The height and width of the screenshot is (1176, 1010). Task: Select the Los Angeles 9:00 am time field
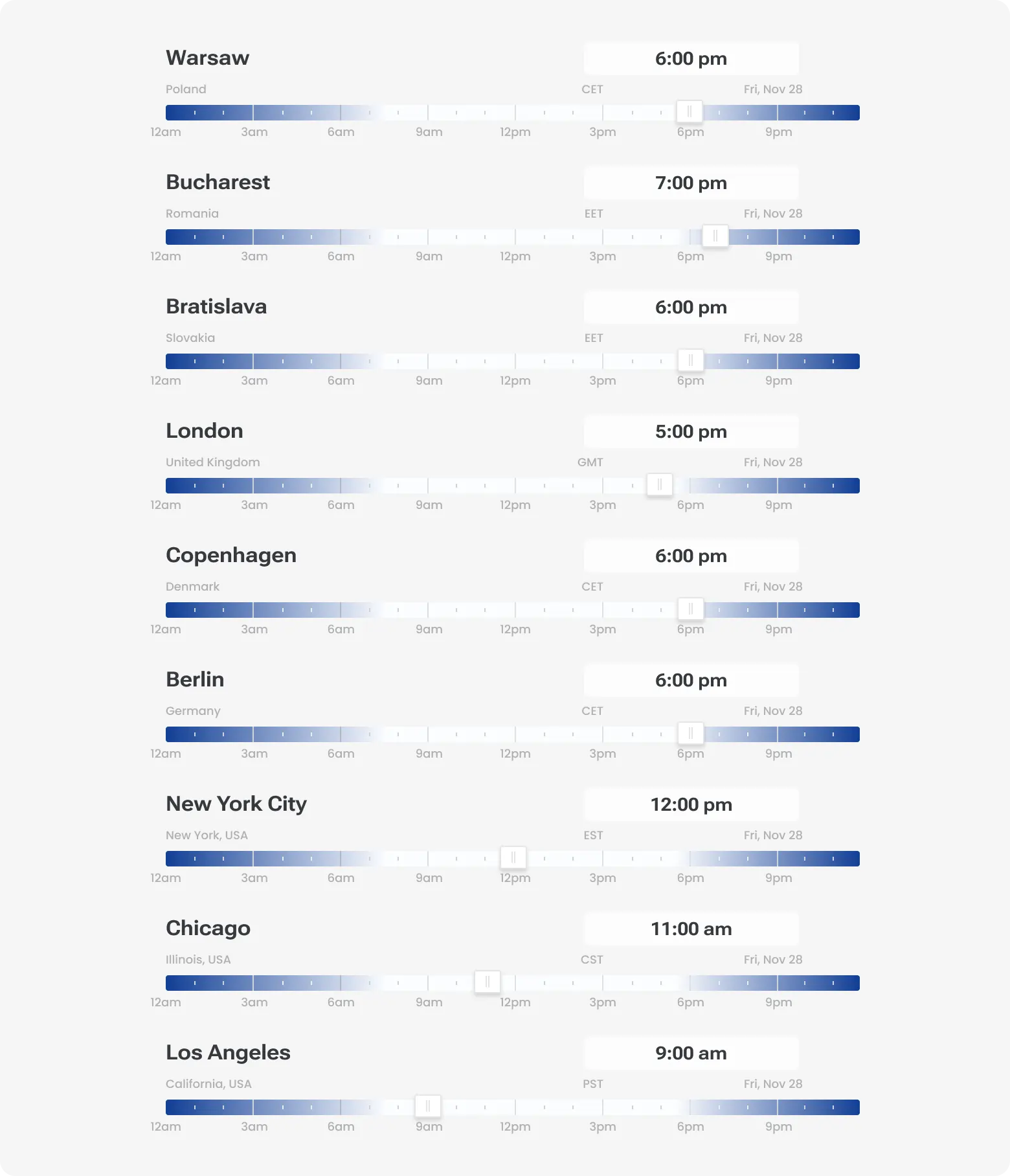click(x=691, y=1053)
